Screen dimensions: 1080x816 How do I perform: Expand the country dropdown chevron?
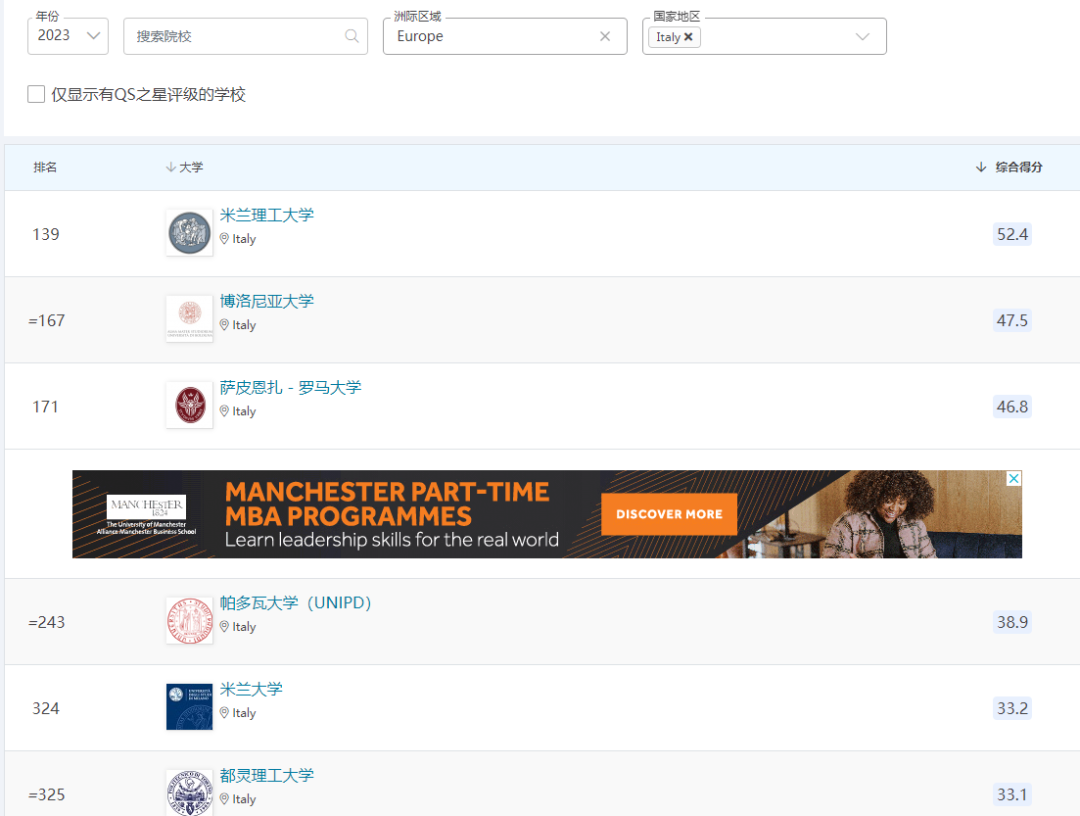[x=862, y=36]
